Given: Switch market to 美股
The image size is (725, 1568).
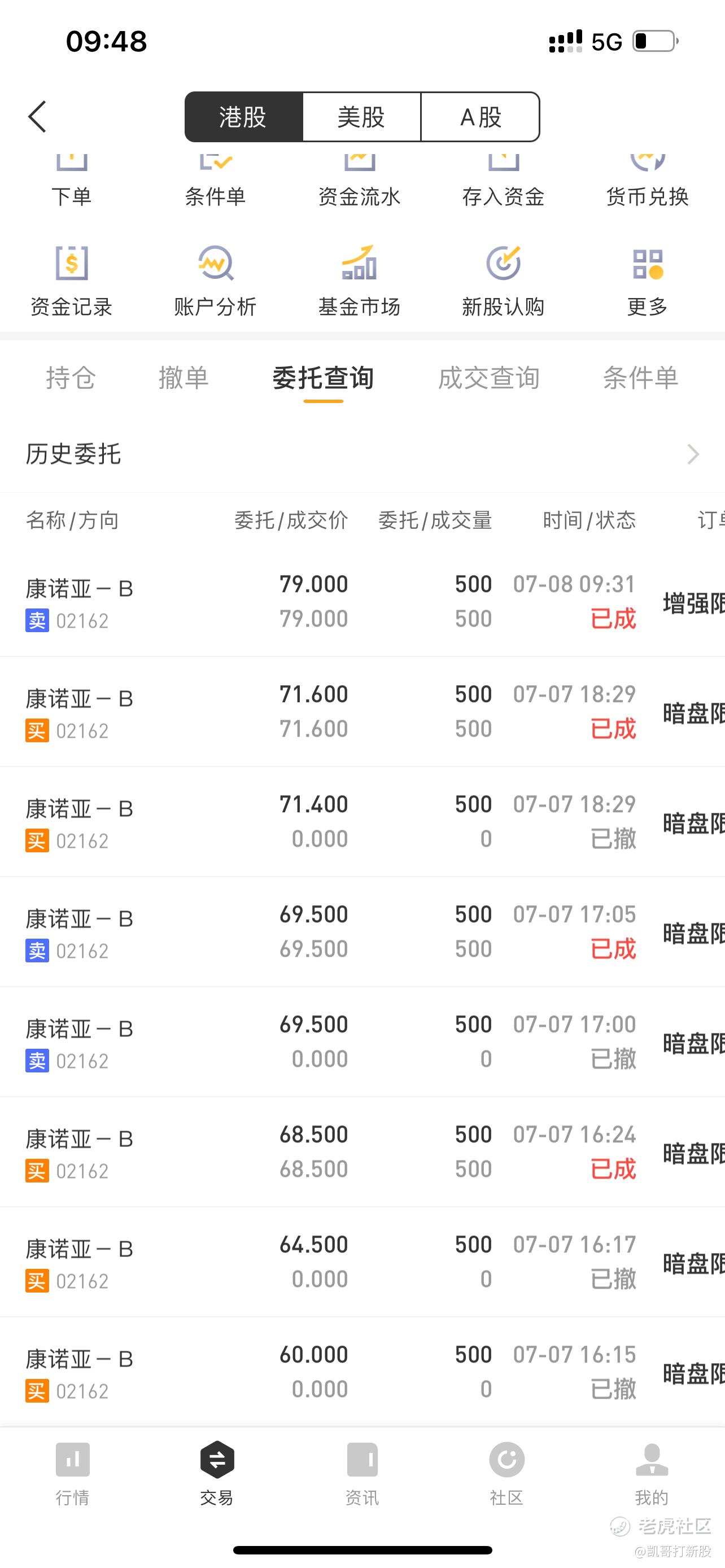Looking at the screenshot, I should point(361,117).
